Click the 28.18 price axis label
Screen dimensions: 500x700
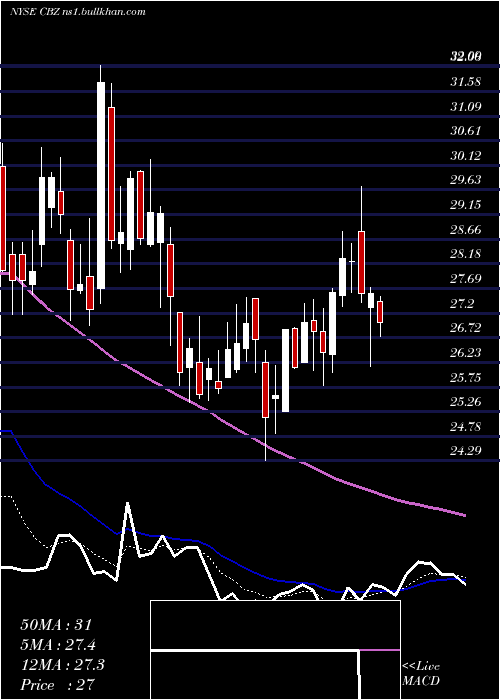[x=465, y=254]
